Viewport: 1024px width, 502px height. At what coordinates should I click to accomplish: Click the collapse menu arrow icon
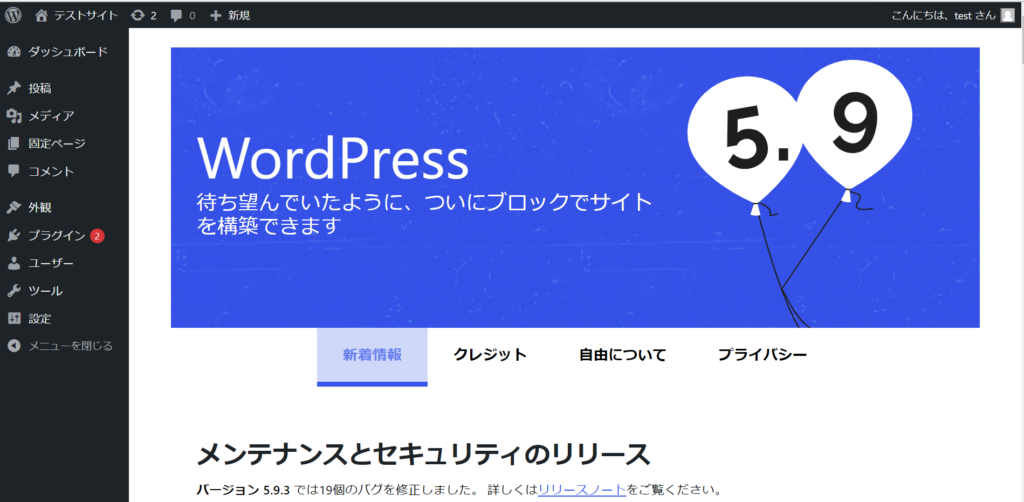pyautogui.click(x=14, y=346)
